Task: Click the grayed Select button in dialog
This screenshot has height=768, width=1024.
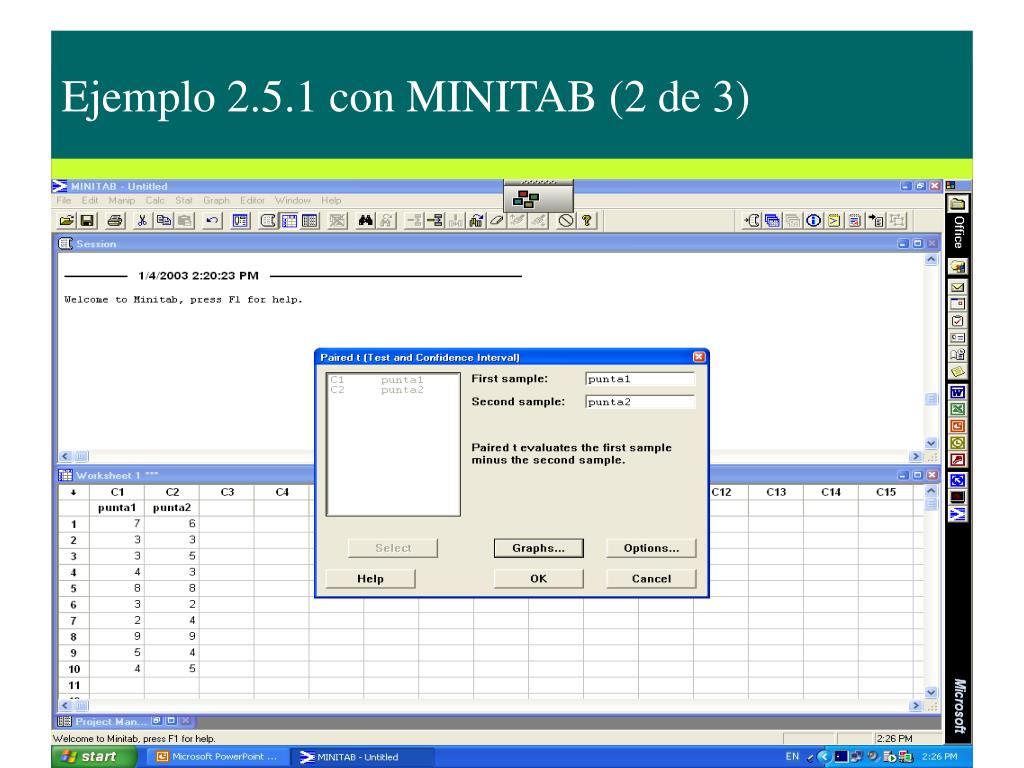Action: click(x=393, y=548)
